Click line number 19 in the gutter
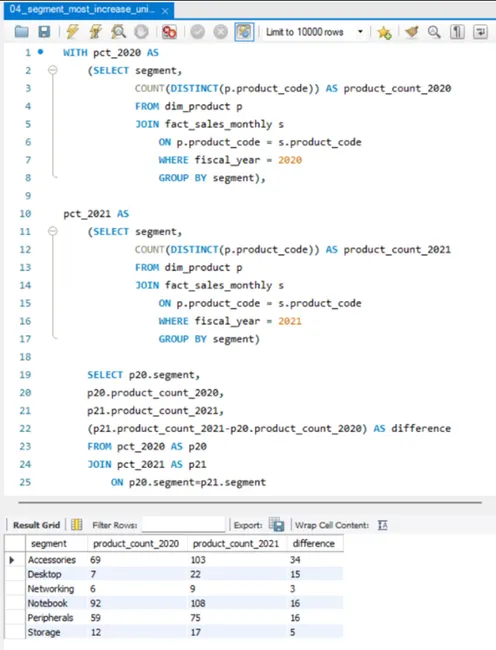Image resolution: width=496 pixels, height=650 pixels. coord(25,375)
